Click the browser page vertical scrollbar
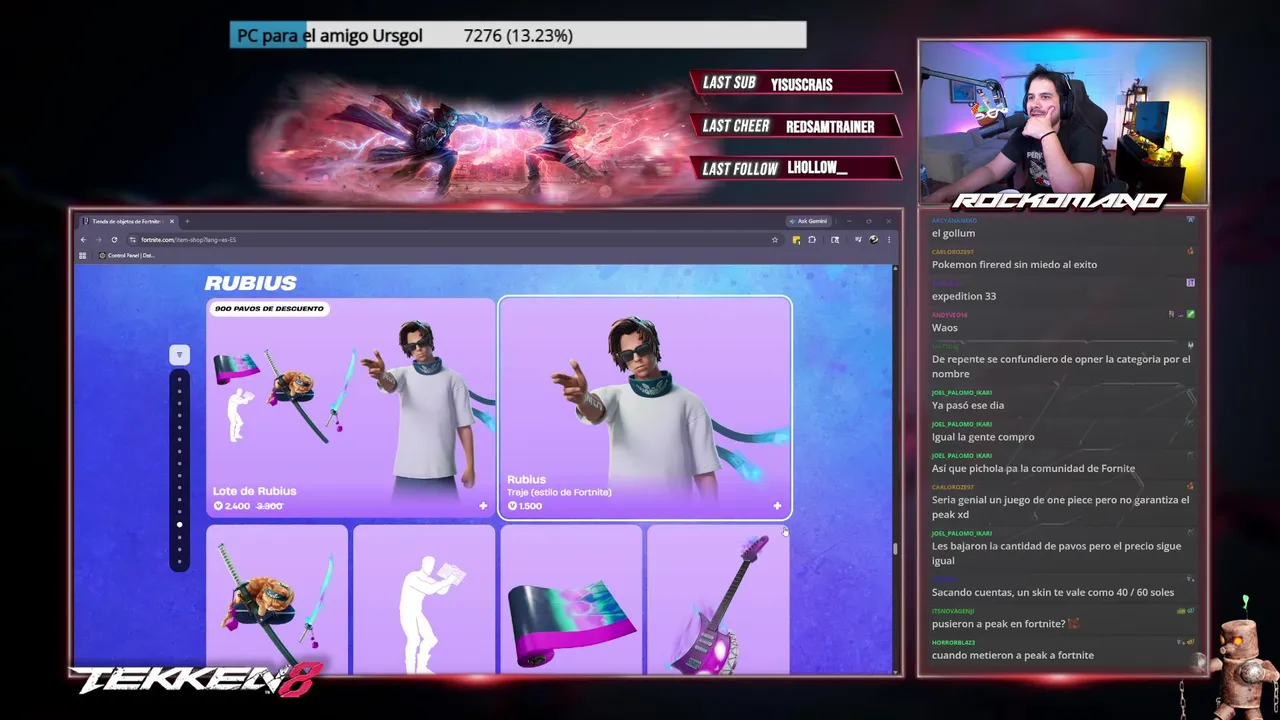Viewport: 1280px width, 720px height. pos(895,548)
